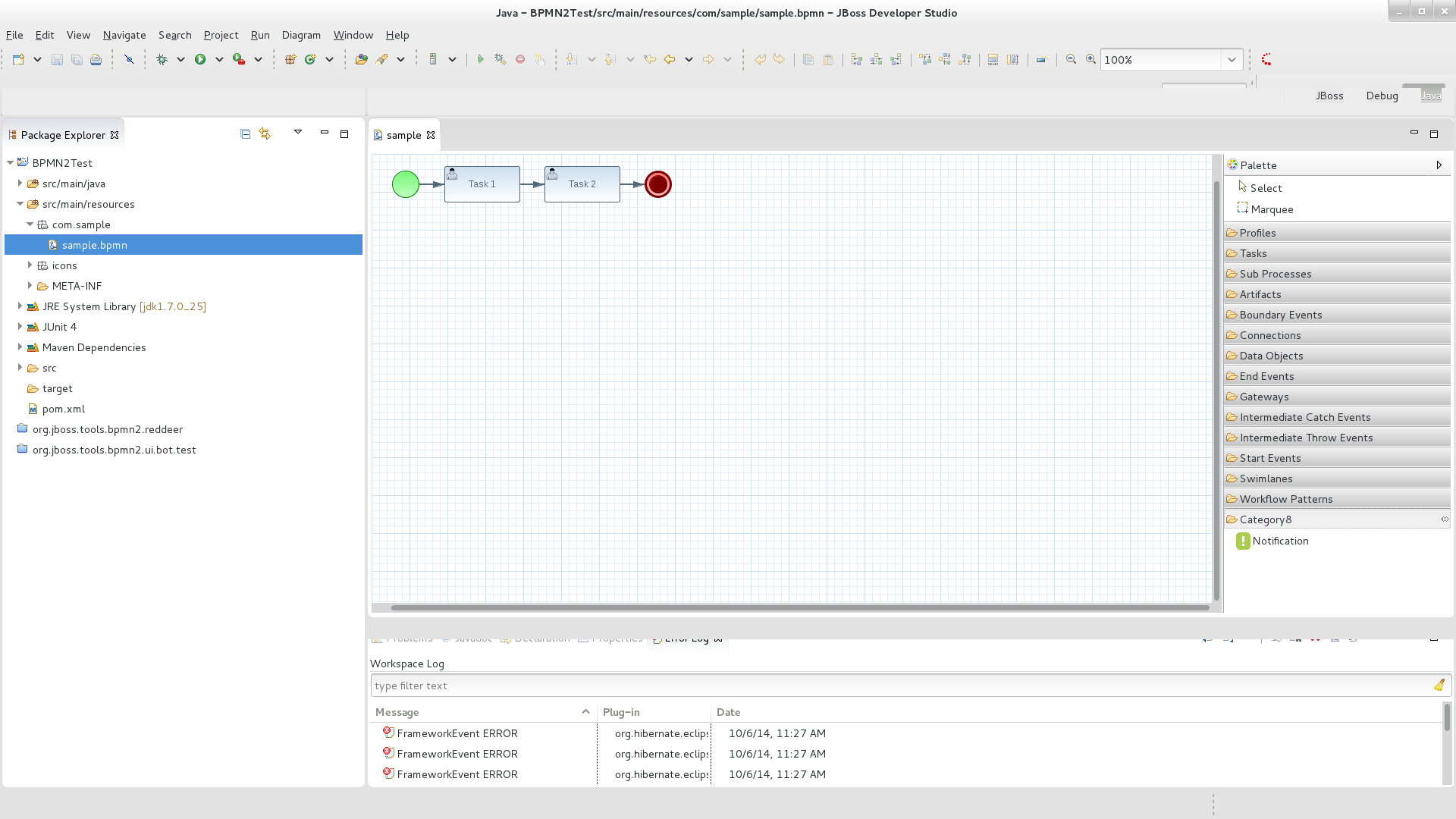Select the Marquee tool in Palette

(1271, 209)
